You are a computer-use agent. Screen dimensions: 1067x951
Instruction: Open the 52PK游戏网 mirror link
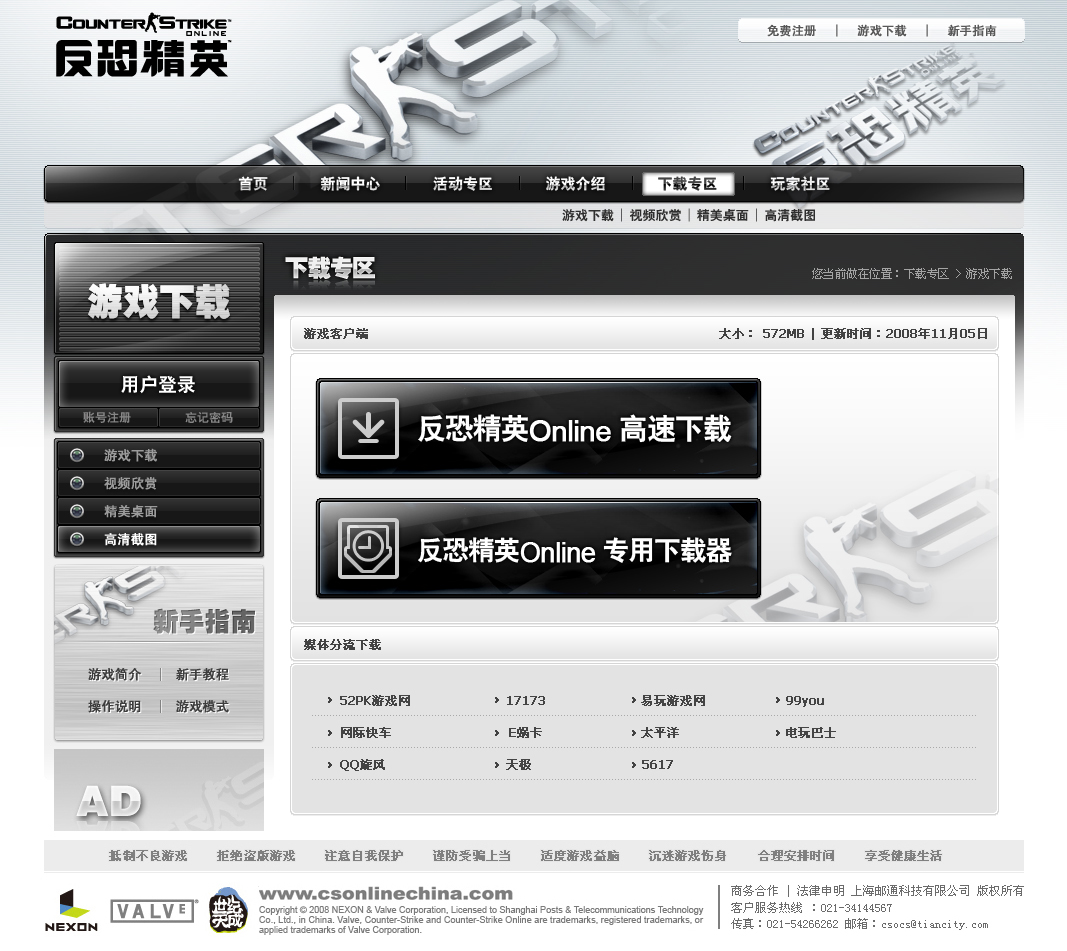[x=374, y=701]
